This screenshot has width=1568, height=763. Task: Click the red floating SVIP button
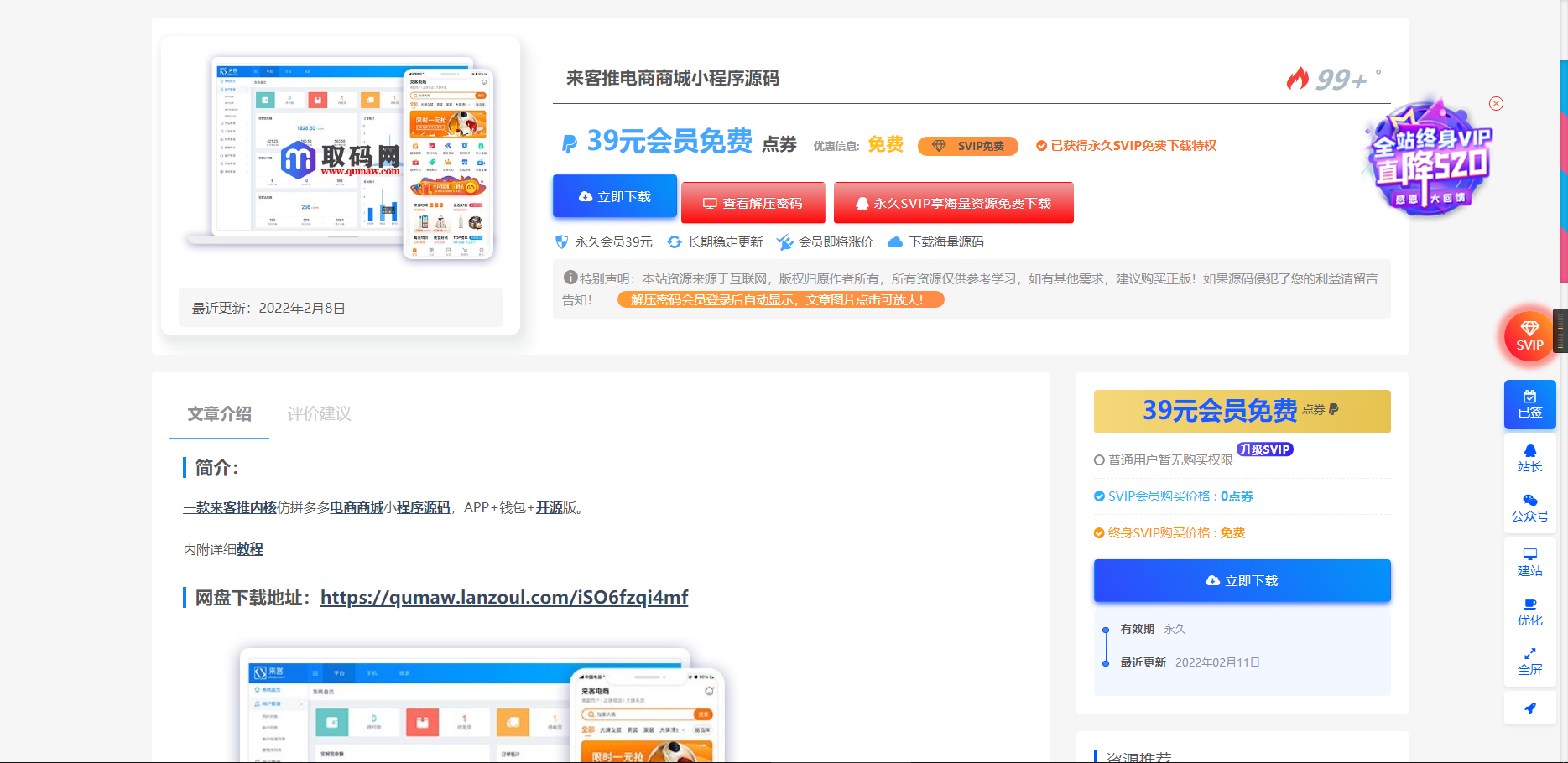(1529, 335)
